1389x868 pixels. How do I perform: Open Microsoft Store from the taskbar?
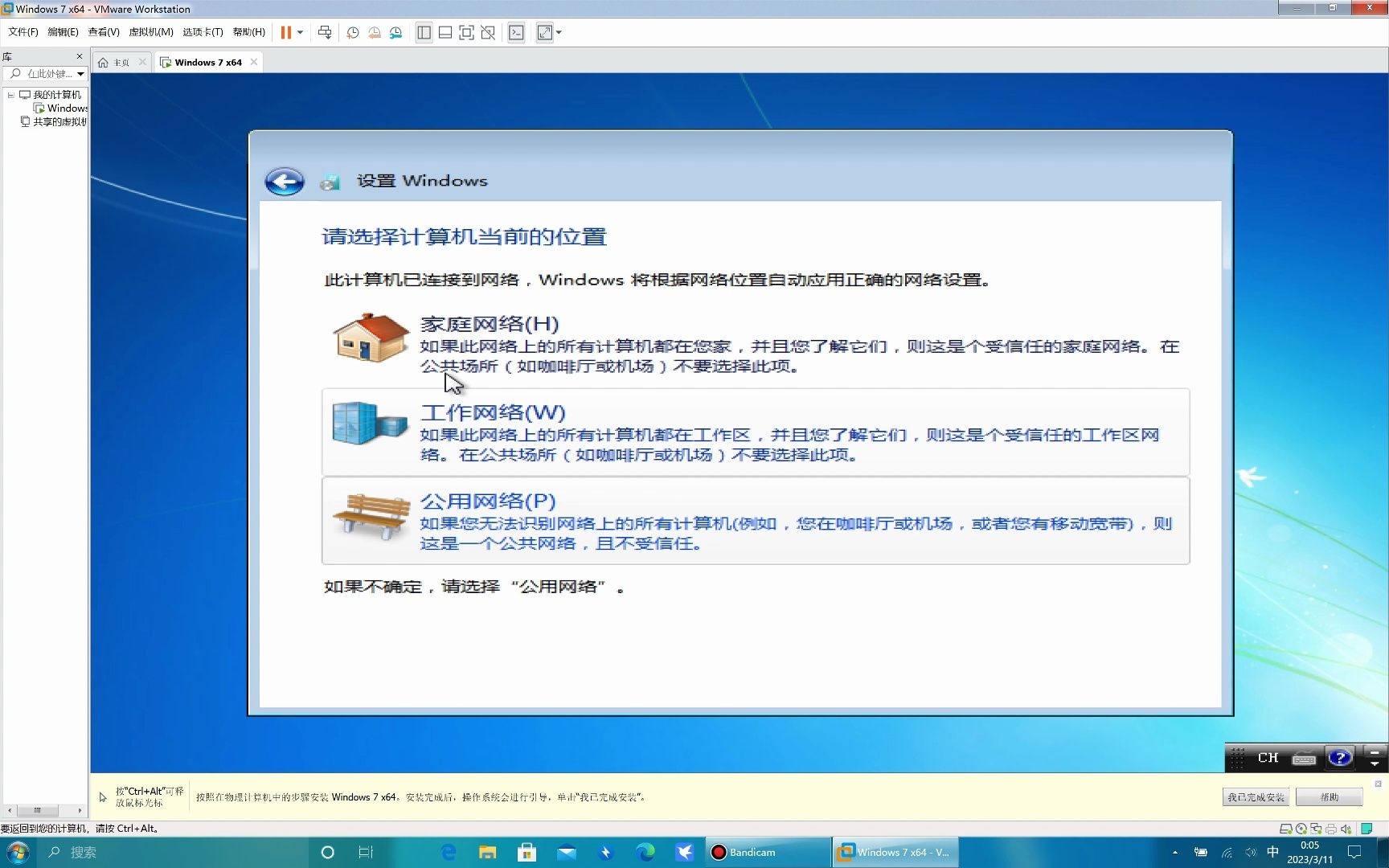[x=527, y=853]
